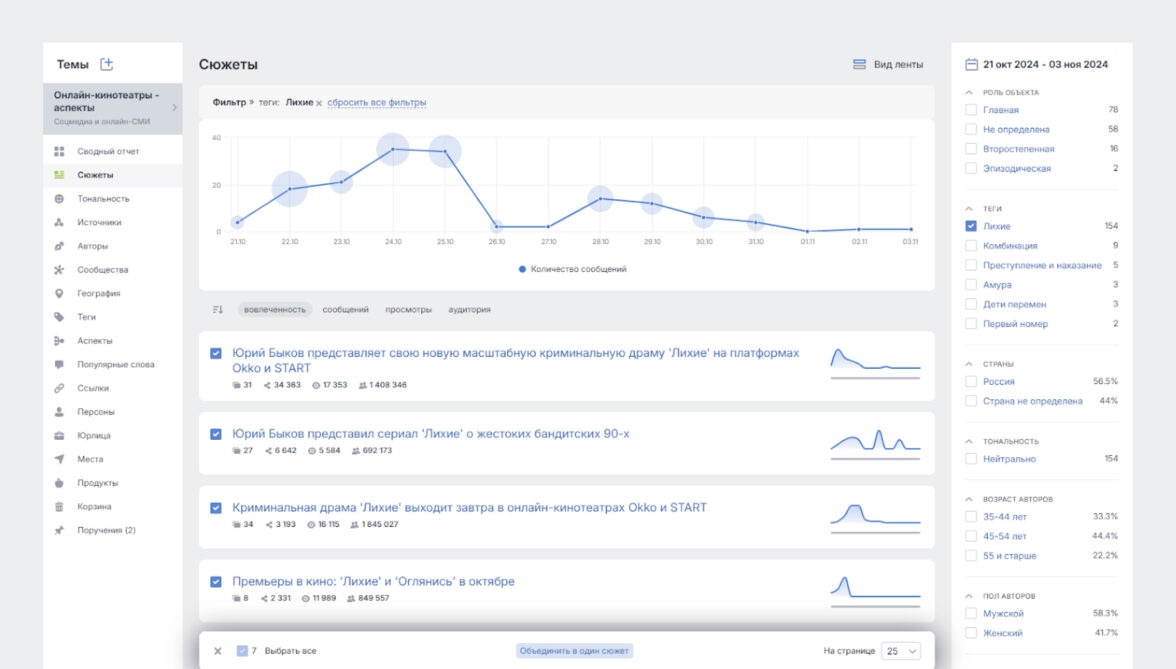The image size is (1176, 669).
Task: Uncheck the 'Лихие' tag checkbox
Action: (970, 226)
